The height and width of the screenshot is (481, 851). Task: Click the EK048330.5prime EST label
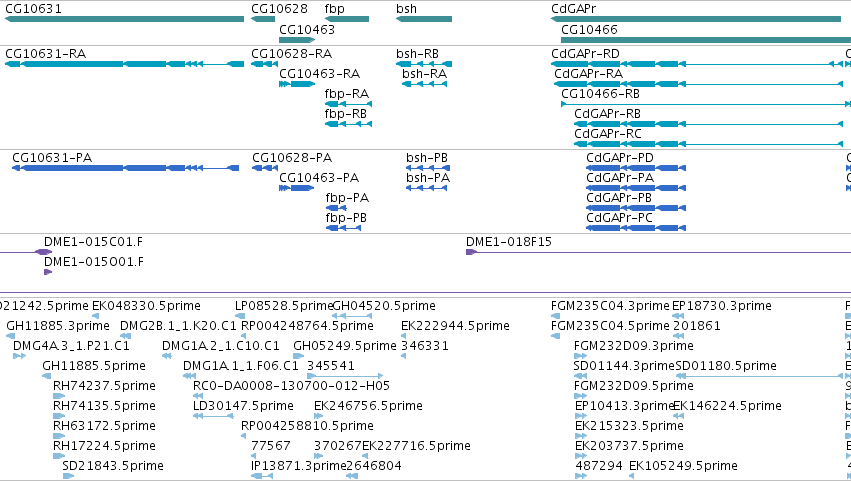coord(147,306)
